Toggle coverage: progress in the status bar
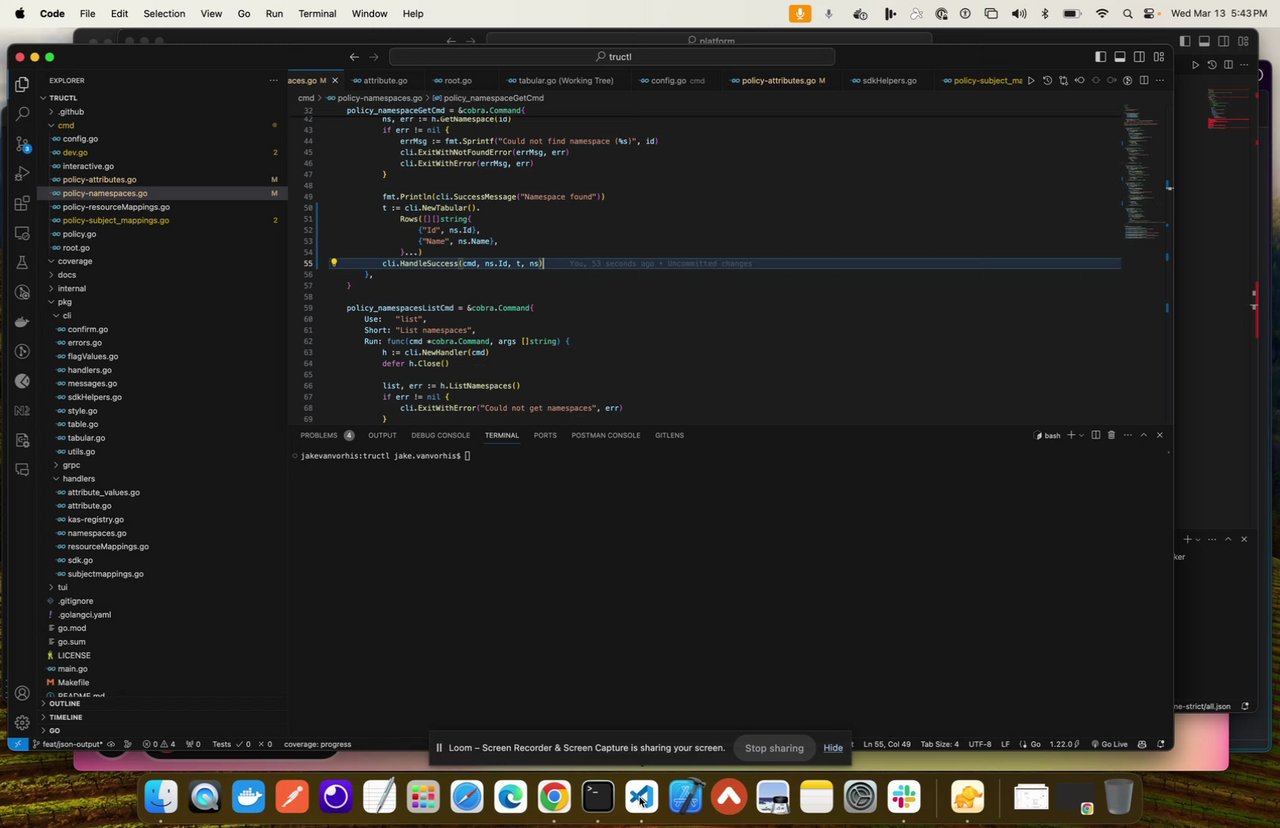The width and height of the screenshot is (1280, 828). (317, 744)
